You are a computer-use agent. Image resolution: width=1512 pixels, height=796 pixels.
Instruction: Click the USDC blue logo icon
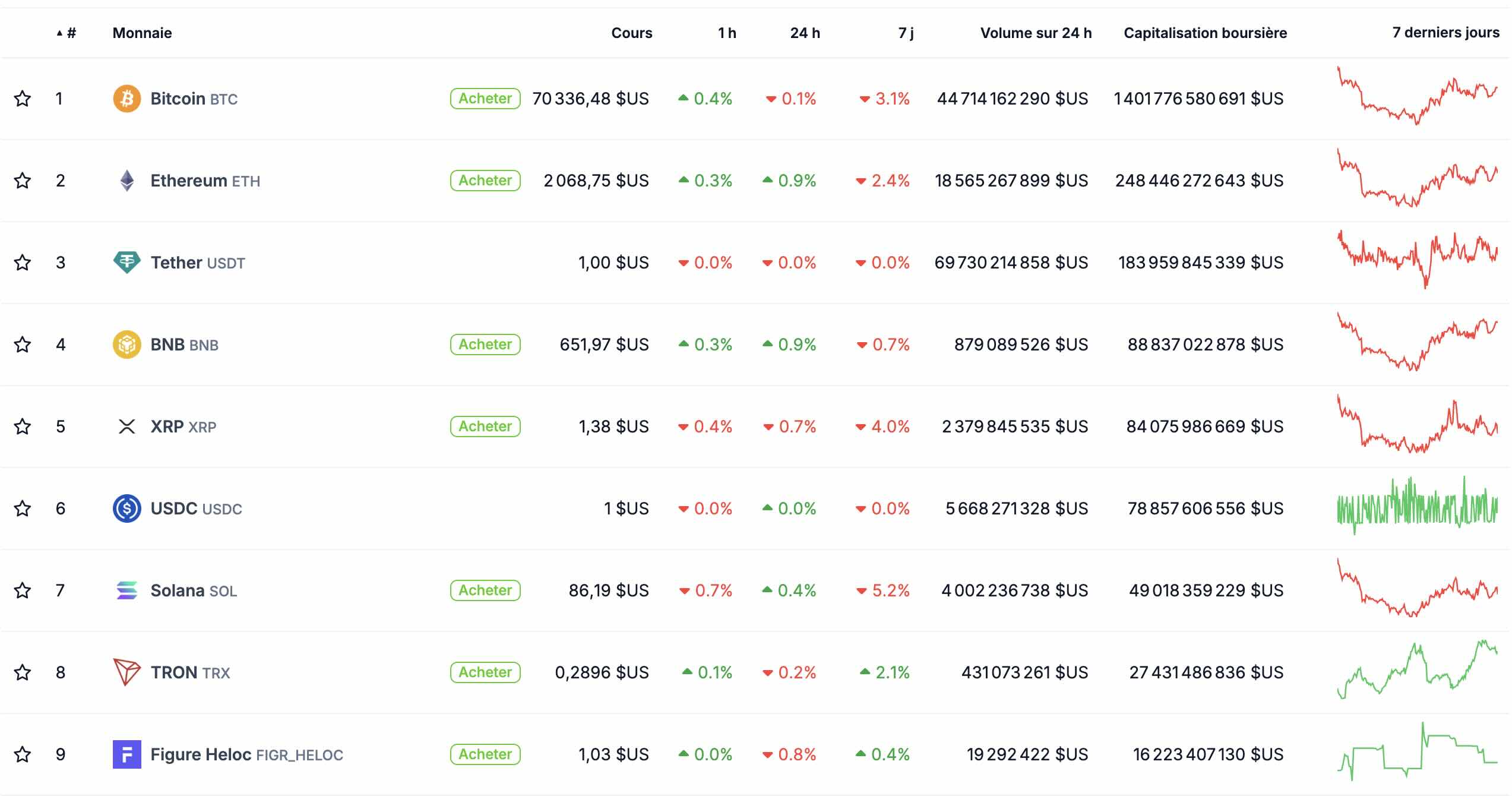point(126,508)
